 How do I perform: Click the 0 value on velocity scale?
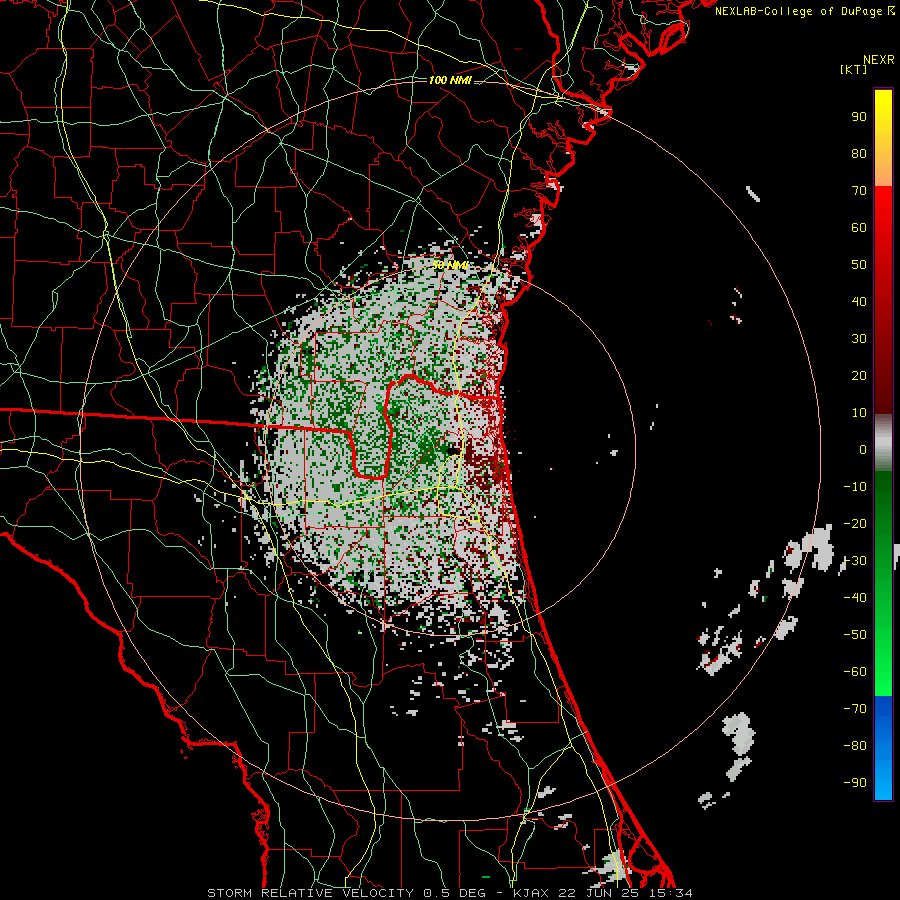pyautogui.click(x=863, y=450)
